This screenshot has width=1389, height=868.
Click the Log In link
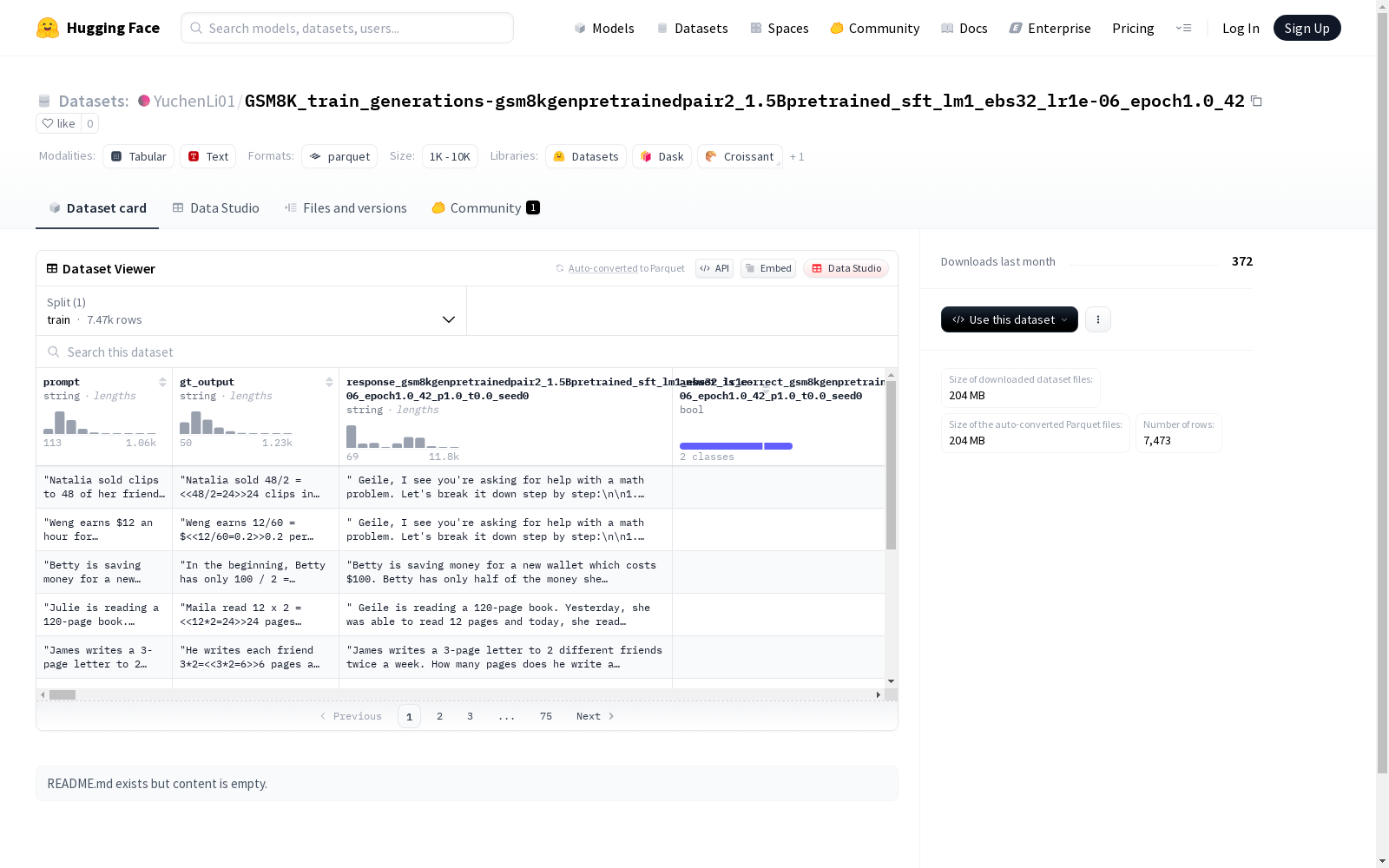[x=1241, y=28]
